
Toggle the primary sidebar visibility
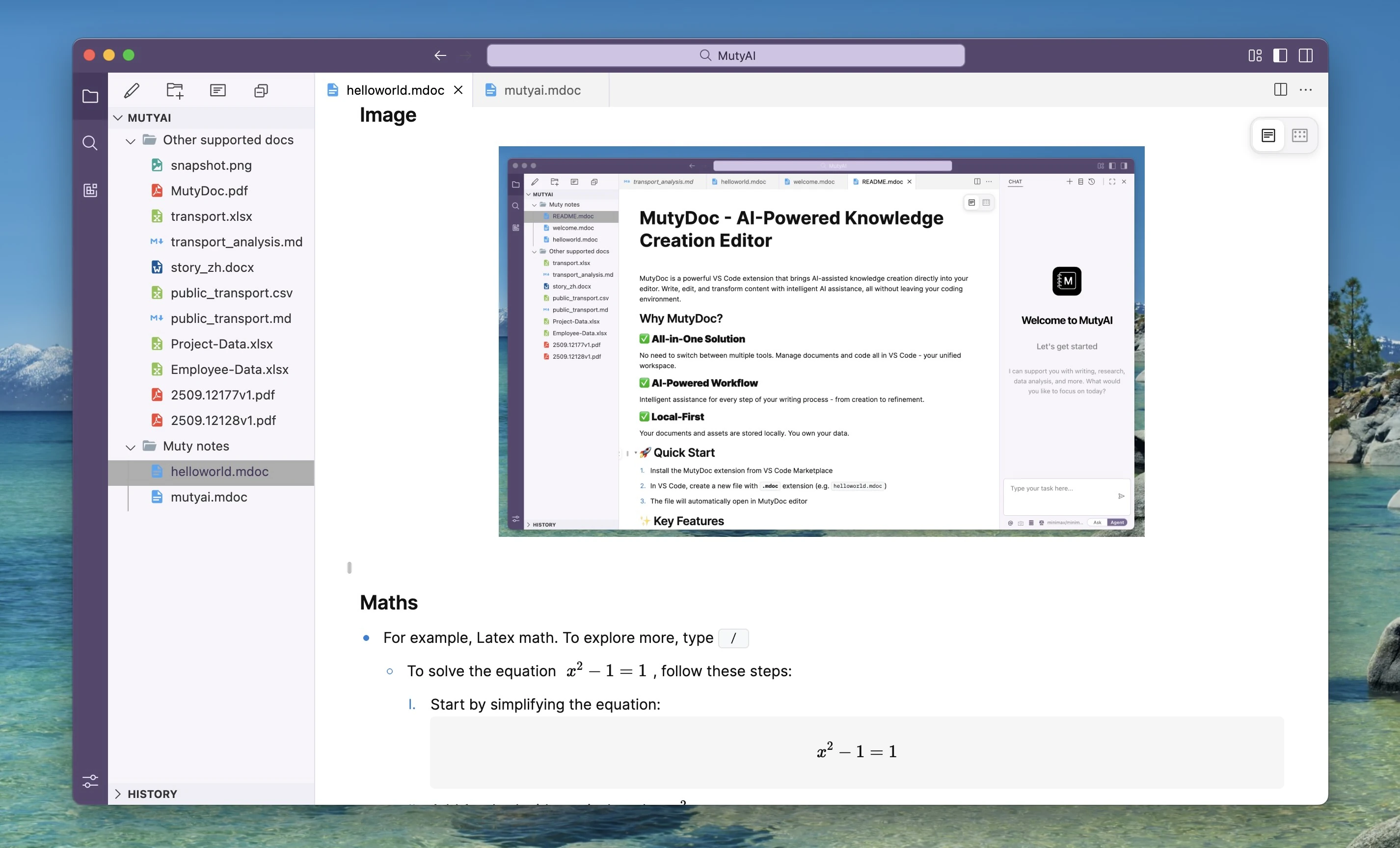tap(1280, 55)
